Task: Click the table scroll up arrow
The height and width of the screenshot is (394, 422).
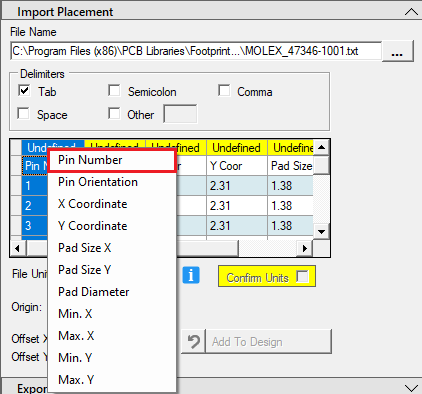Action: [x=321, y=147]
